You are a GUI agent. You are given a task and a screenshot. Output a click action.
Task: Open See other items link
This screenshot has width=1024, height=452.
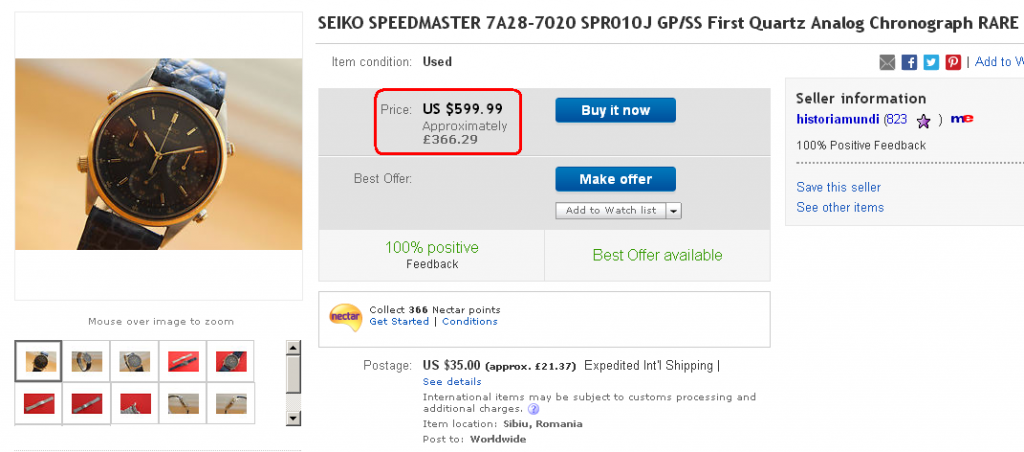[840, 207]
